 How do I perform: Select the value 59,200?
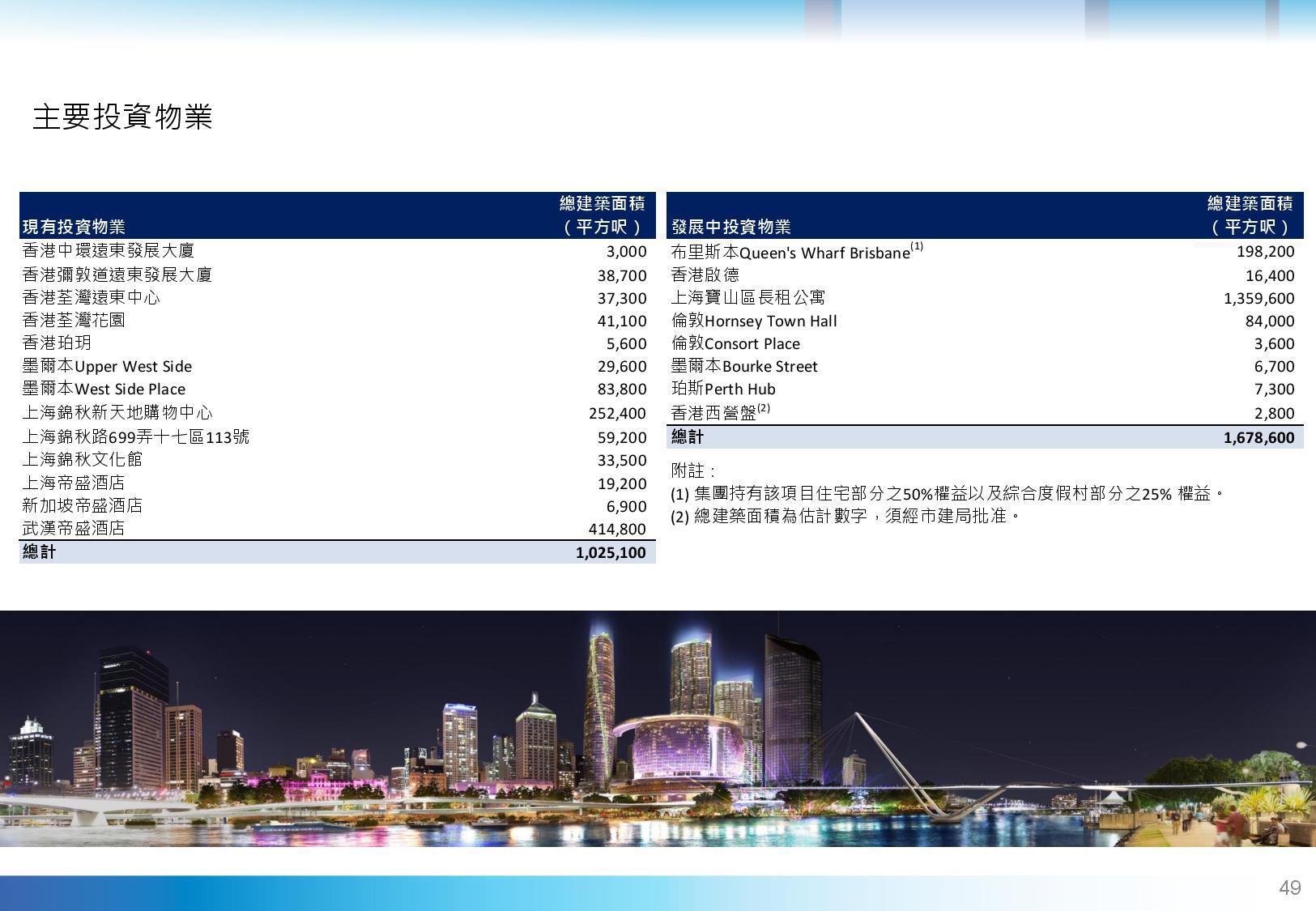click(622, 437)
